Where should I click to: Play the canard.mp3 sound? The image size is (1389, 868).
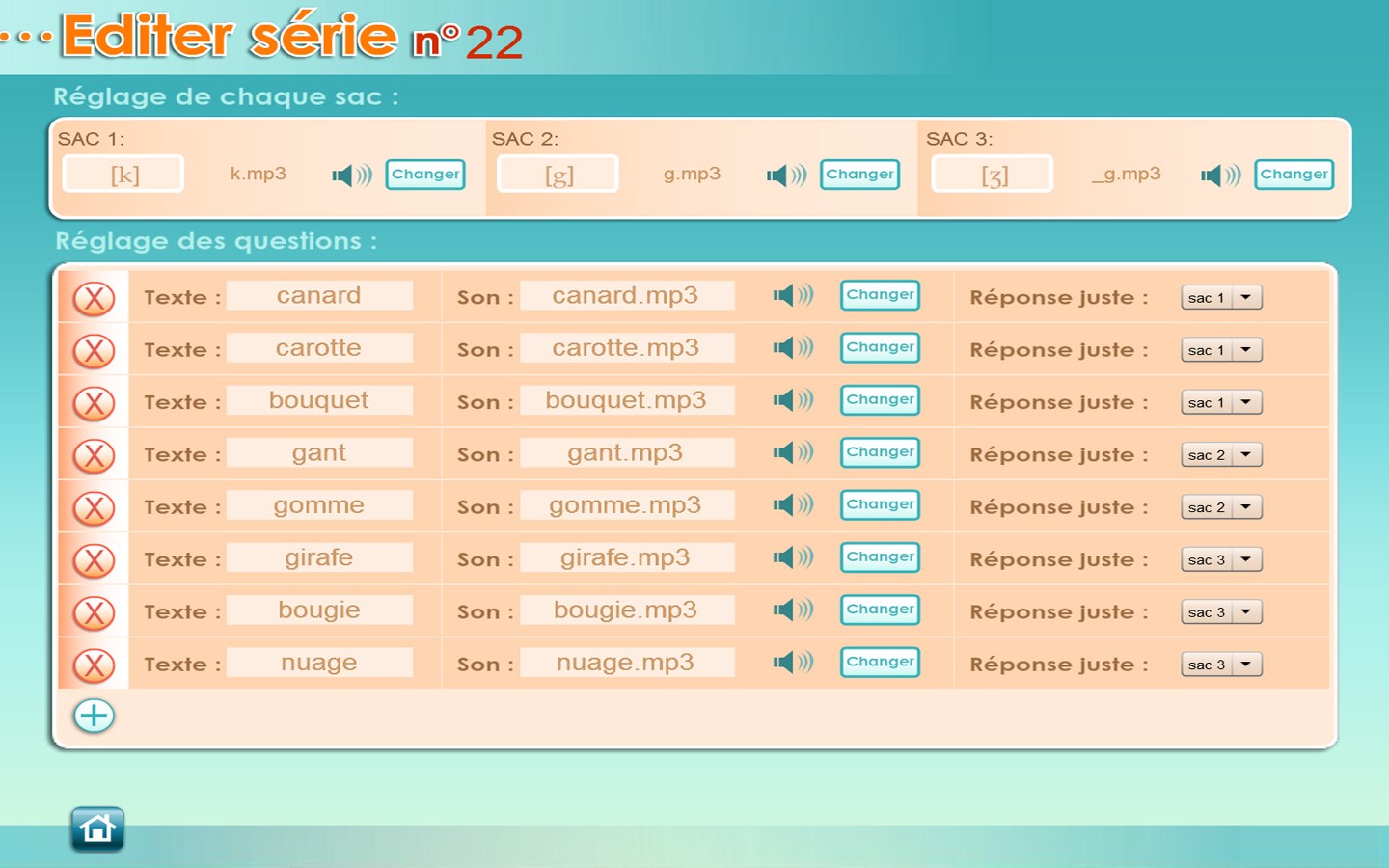click(793, 295)
